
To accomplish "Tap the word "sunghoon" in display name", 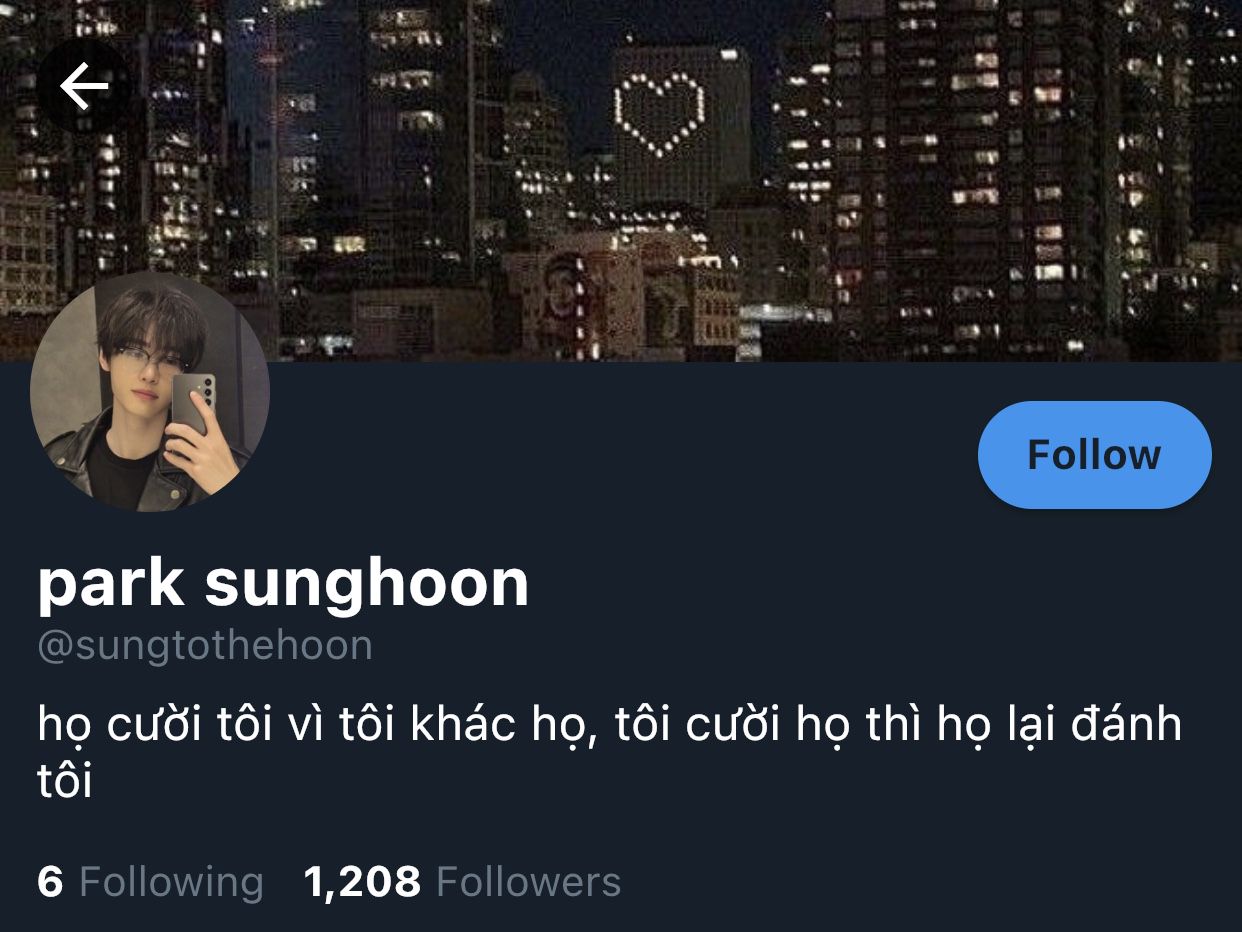I will [367, 583].
